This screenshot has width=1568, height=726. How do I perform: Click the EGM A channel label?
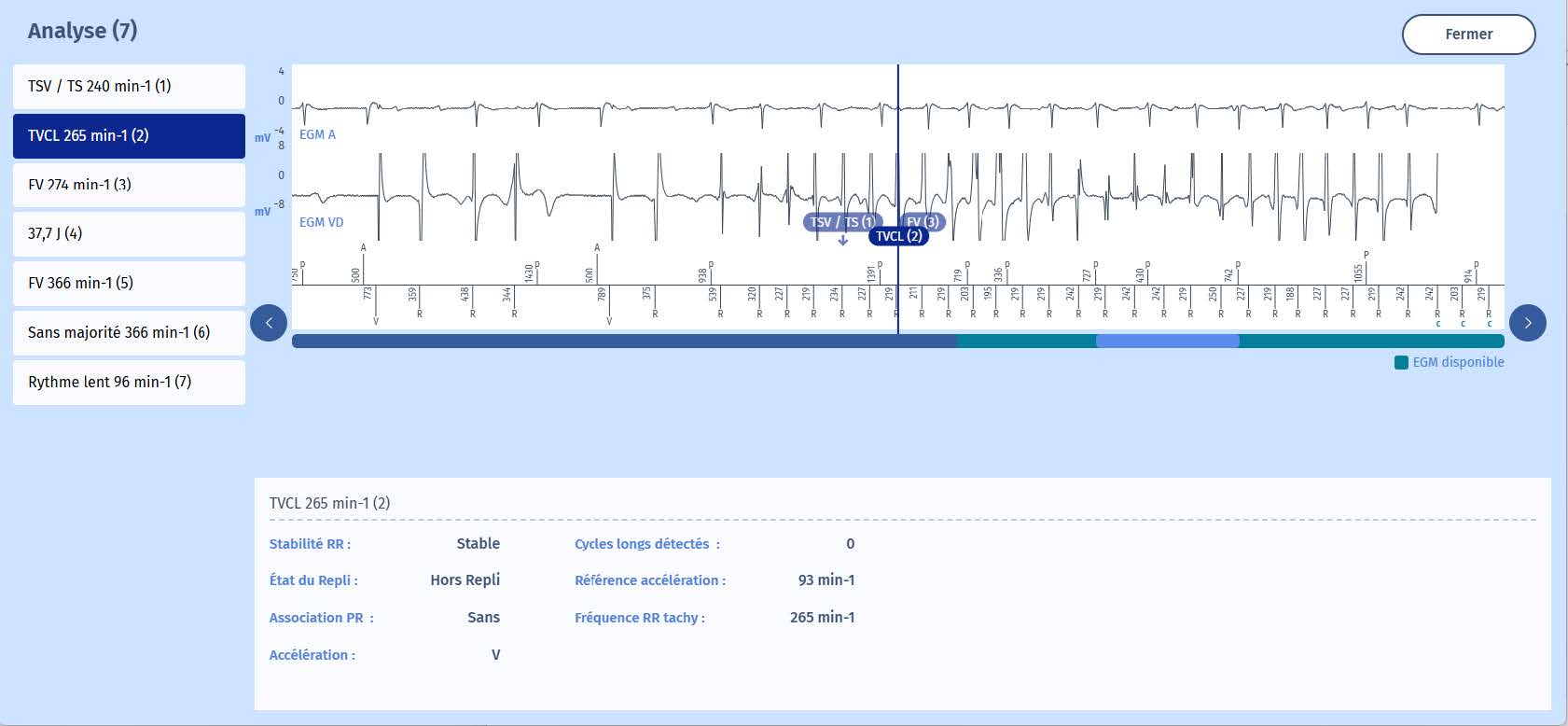pos(317,135)
